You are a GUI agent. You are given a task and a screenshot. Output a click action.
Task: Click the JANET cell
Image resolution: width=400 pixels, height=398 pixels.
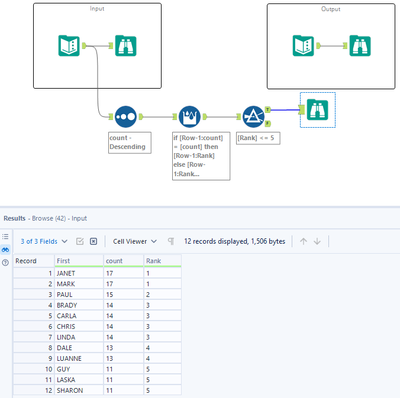(x=79, y=273)
